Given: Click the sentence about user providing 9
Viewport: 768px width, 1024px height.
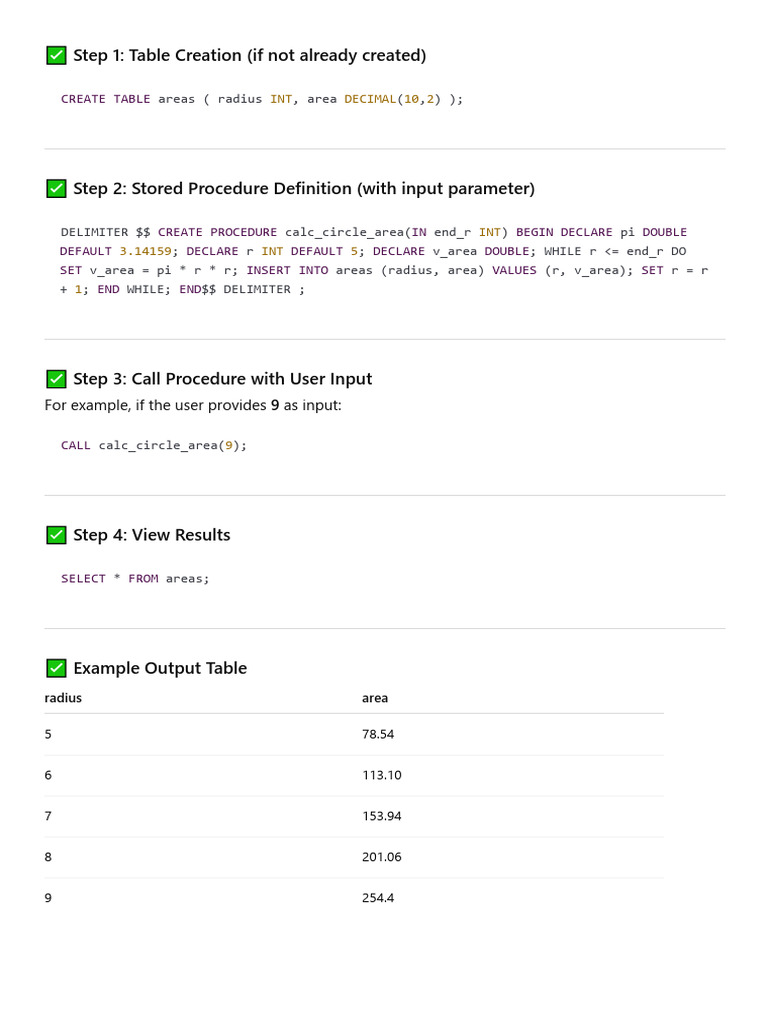Looking at the screenshot, I should (193, 406).
